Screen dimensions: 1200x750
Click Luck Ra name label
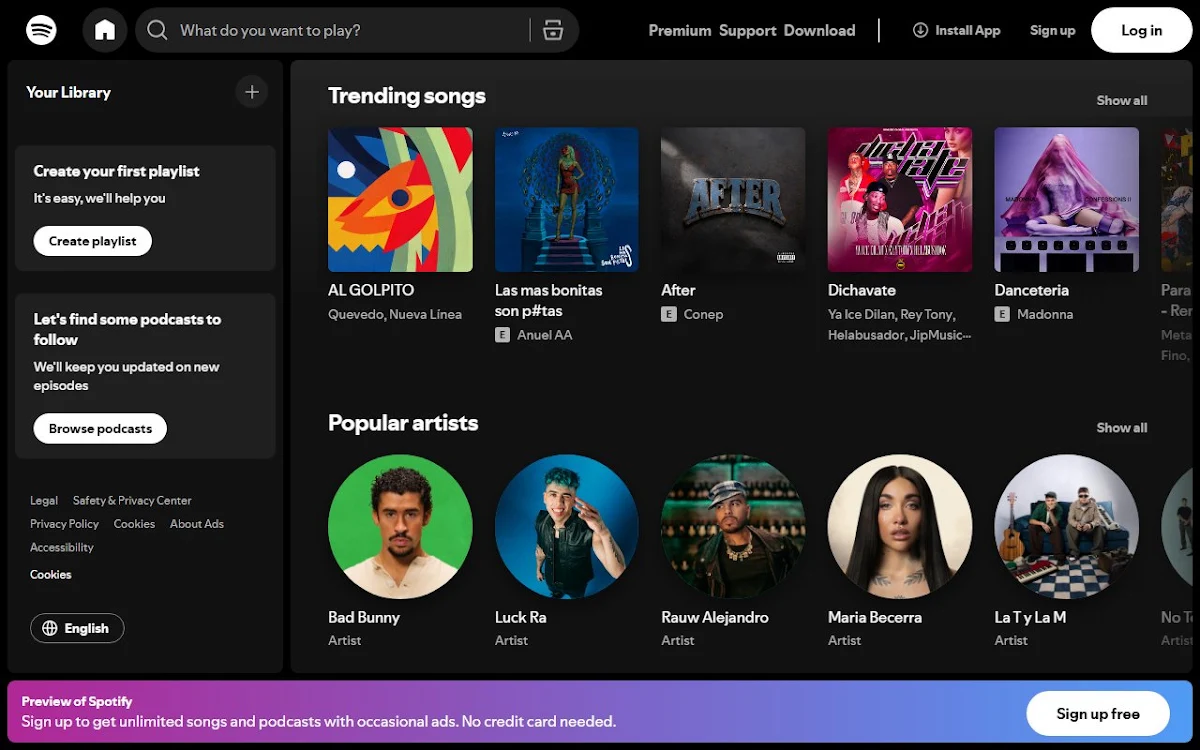[x=520, y=617]
